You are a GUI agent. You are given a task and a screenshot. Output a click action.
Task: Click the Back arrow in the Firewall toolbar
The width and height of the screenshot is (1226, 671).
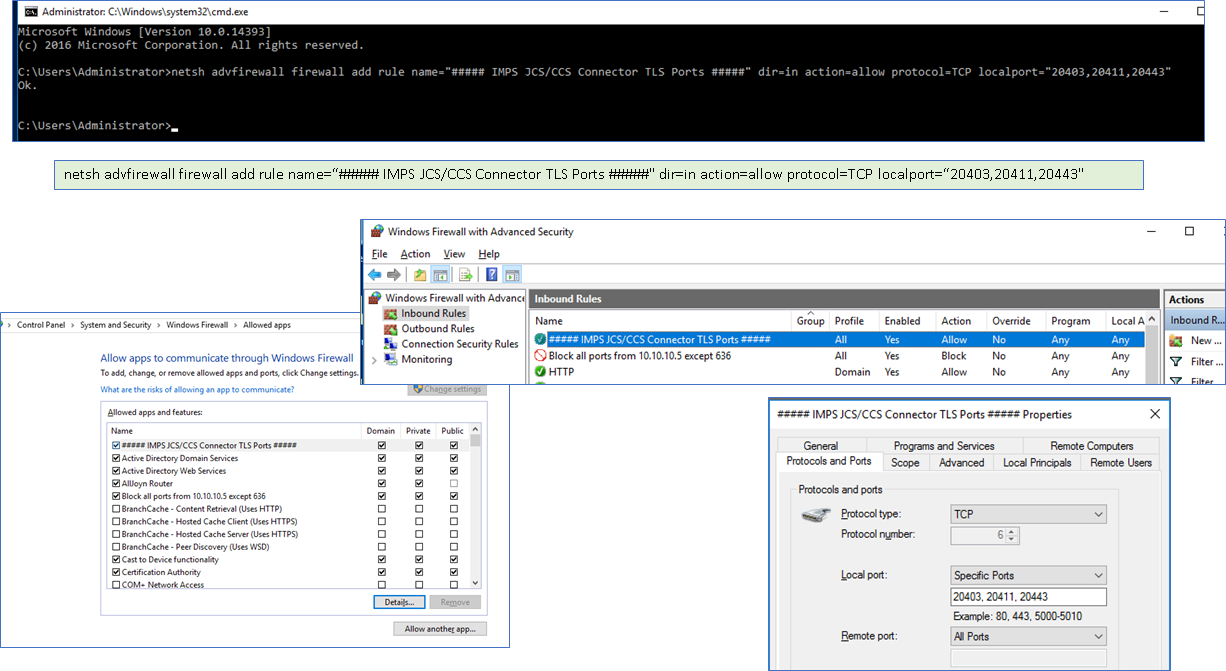(x=374, y=275)
